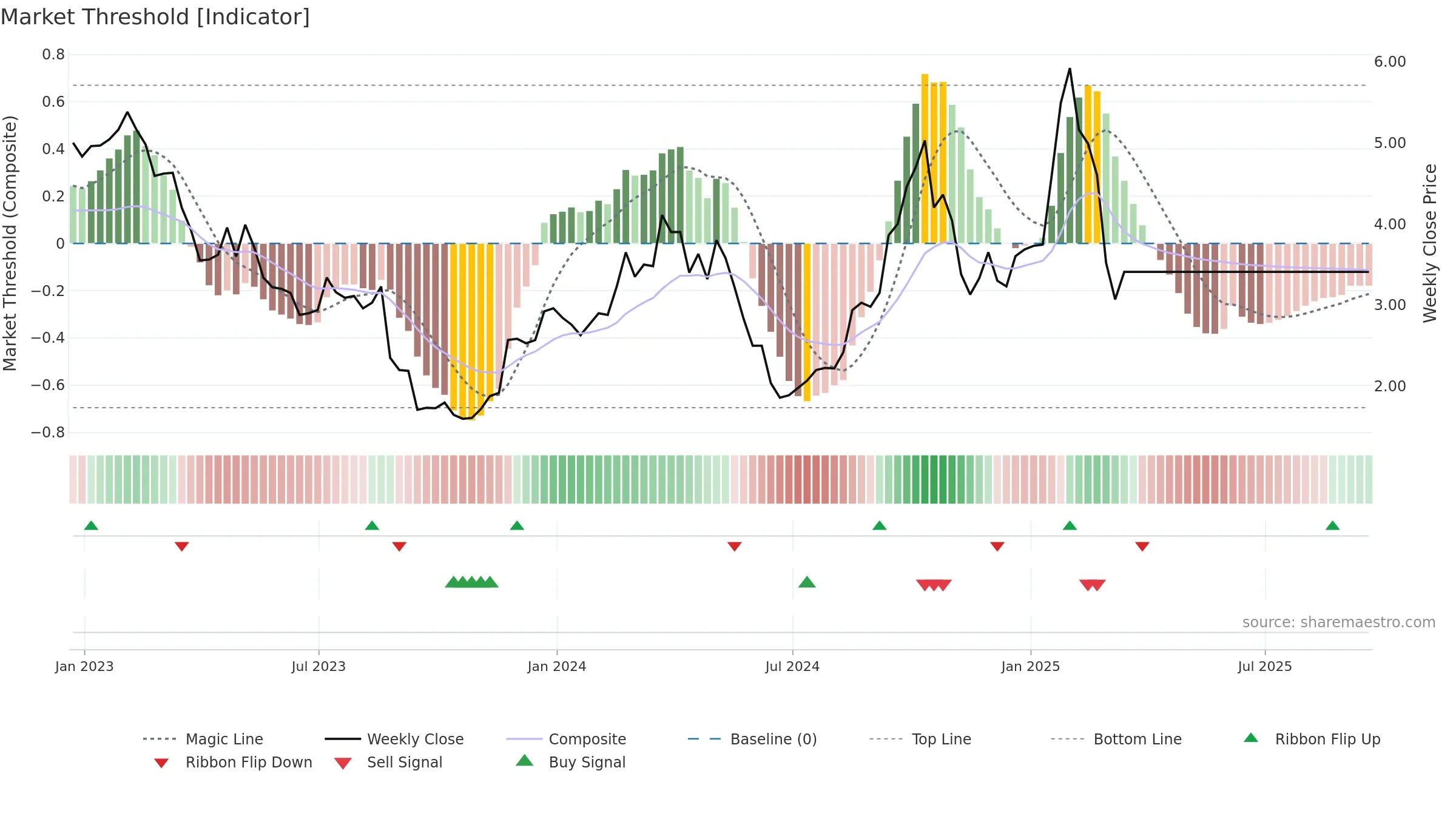Viewport: 1456px width, 819px height.
Task: Click the 'Market Threshold (Composite)' left axis title
Action: pos(10,243)
